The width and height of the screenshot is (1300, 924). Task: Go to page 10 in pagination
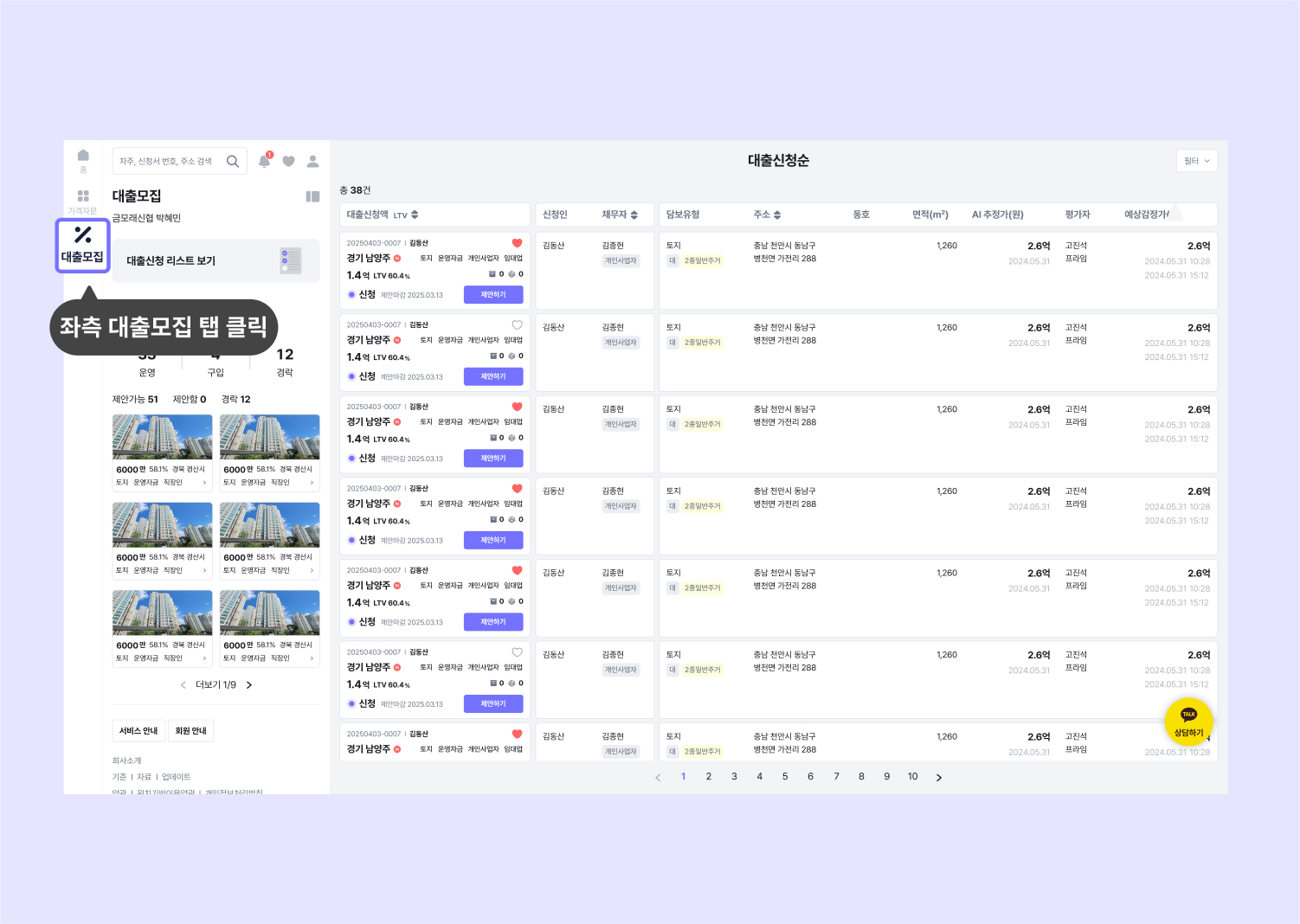click(912, 777)
